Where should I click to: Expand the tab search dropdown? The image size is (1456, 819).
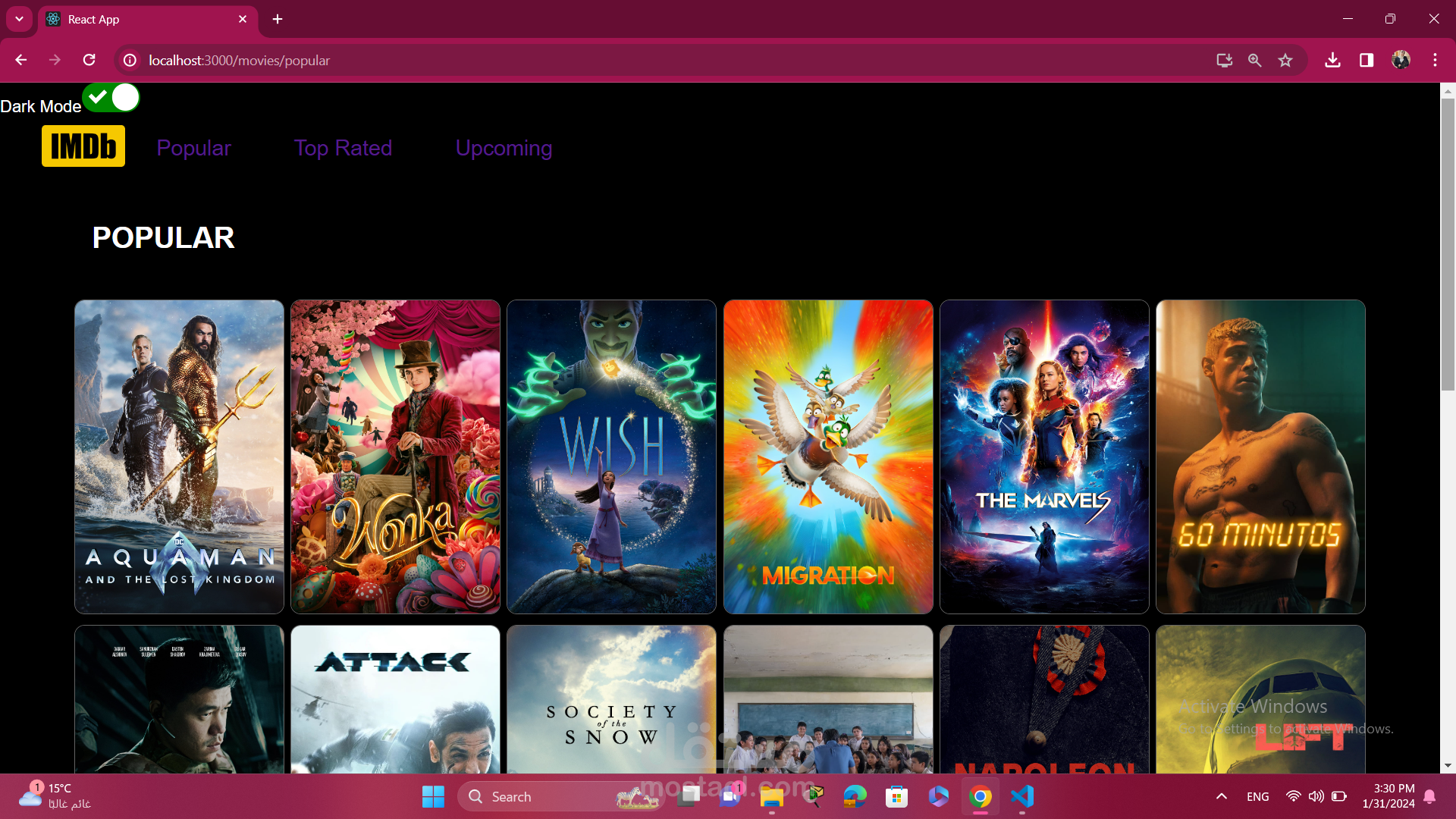click(x=19, y=19)
